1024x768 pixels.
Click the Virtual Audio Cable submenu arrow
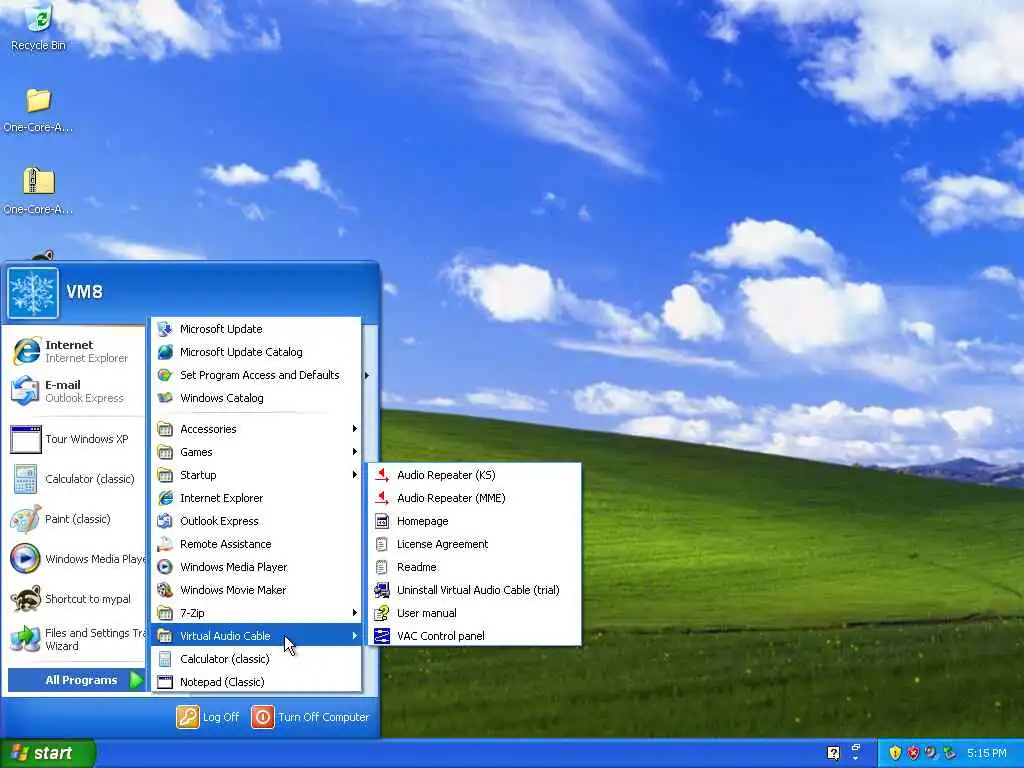coord(355,635)
